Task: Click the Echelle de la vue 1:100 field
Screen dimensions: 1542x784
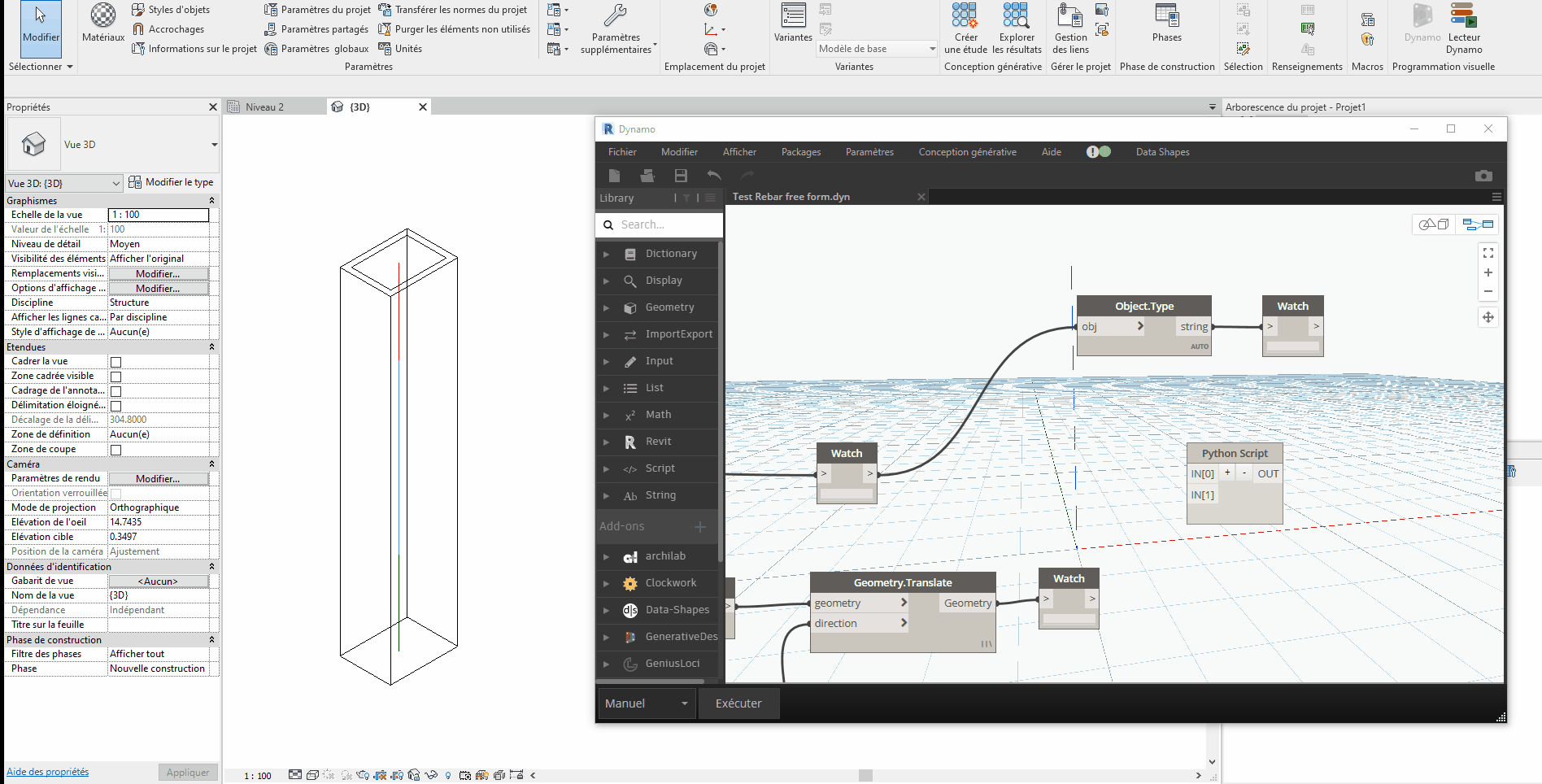Action: (x=159, y=215)
